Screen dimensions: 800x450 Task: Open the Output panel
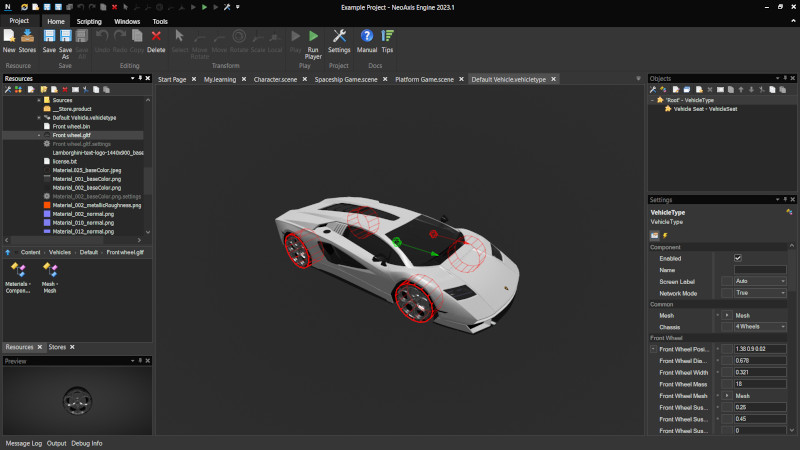pyautogui.click(x=57, y=443)
